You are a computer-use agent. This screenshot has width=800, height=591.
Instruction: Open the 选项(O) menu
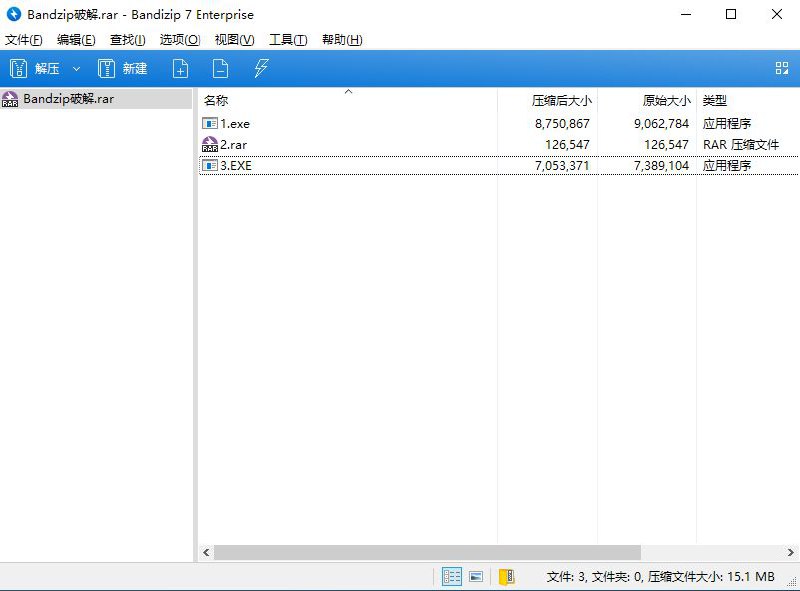180,40
